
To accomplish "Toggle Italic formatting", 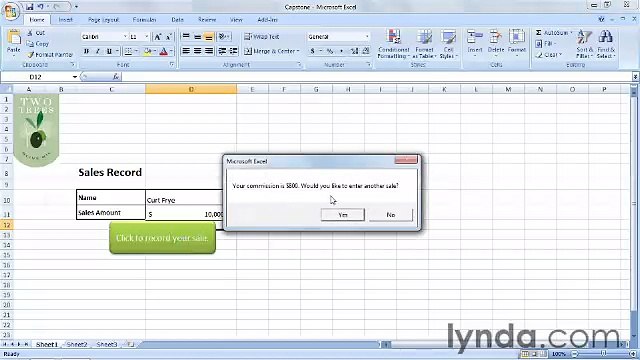I will 98,51.
